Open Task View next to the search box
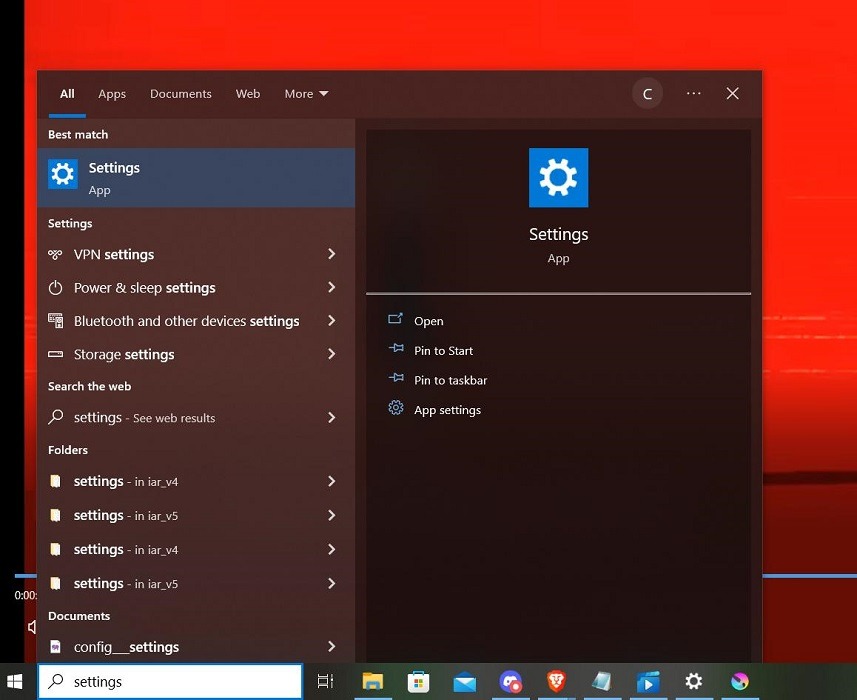The width and height of the screenshot is (857, 700). [325, 681]
